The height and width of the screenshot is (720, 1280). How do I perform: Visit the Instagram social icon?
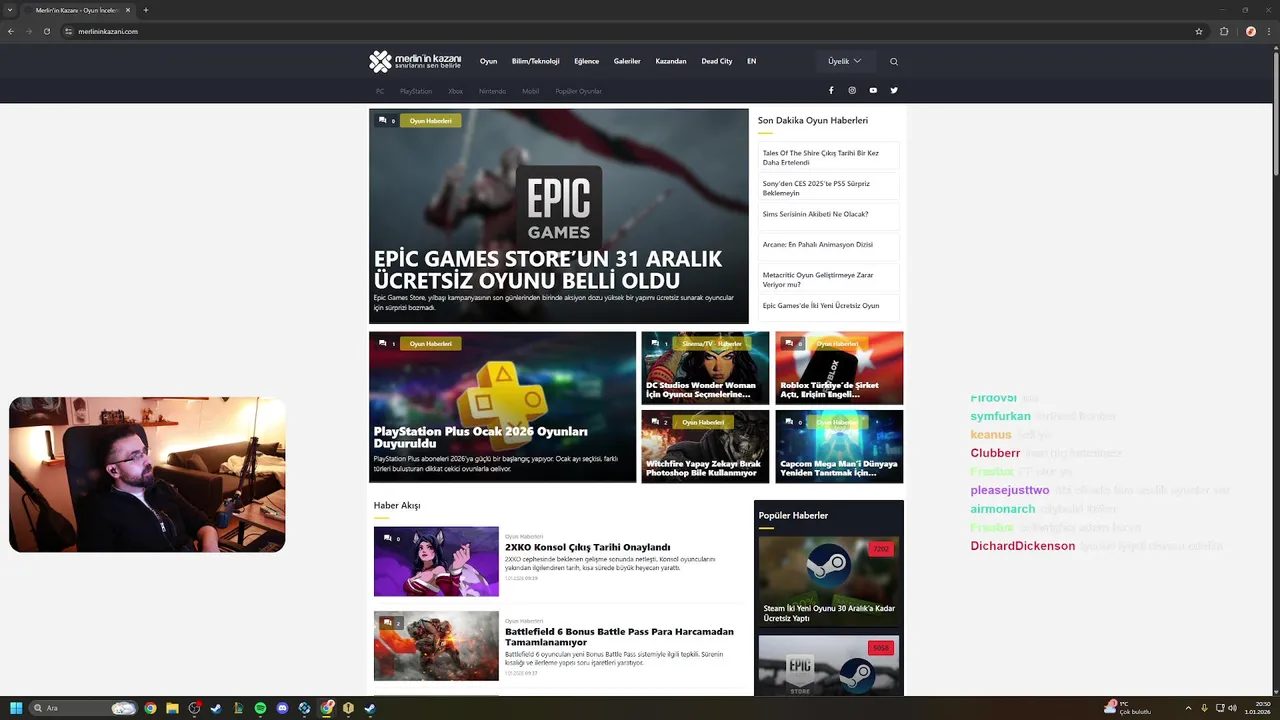pyautogui.click(x=852, y=90)
